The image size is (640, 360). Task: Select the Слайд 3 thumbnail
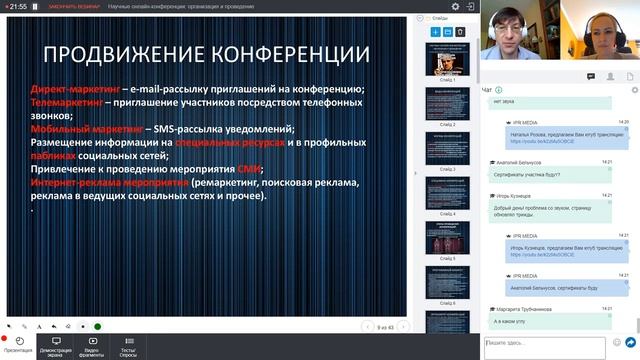point(447,149)
